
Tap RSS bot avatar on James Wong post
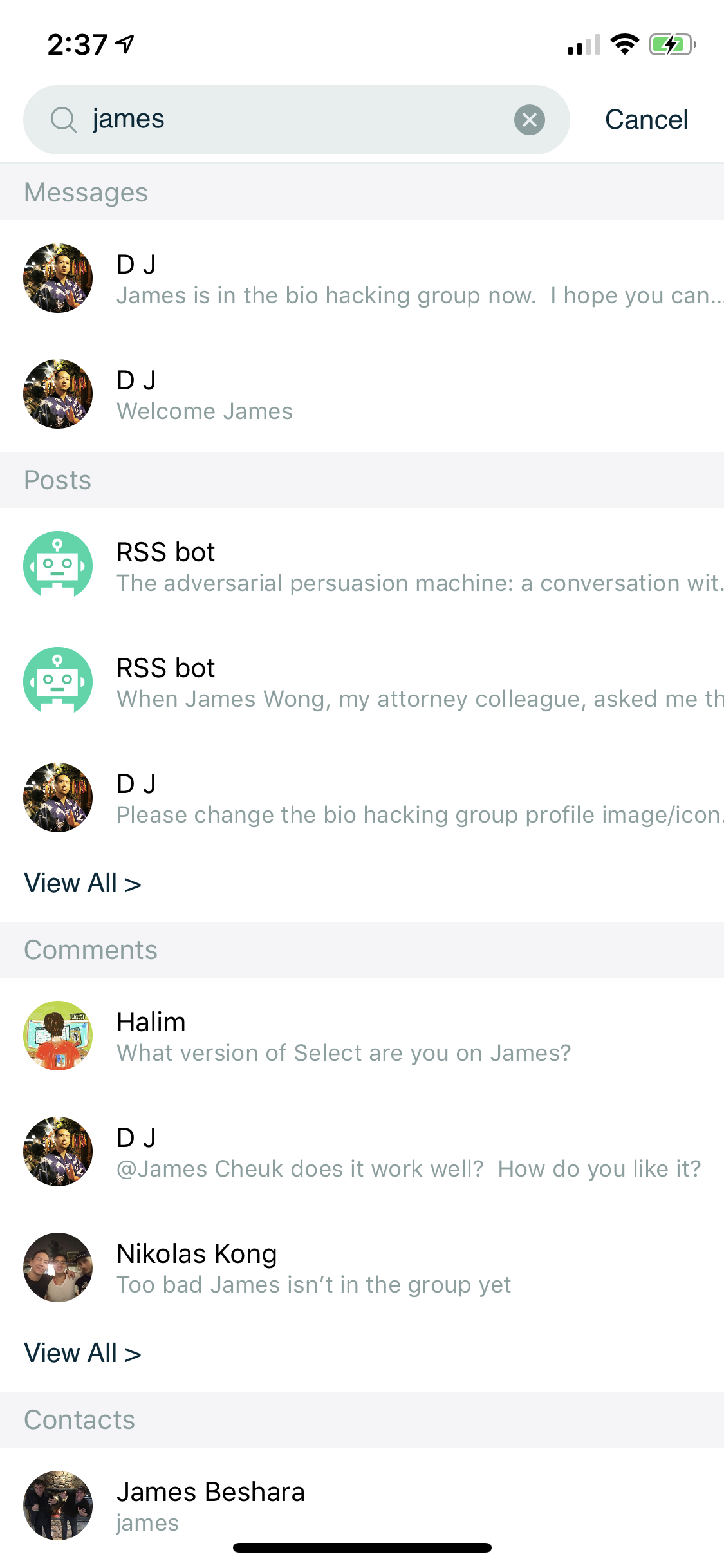58,681
